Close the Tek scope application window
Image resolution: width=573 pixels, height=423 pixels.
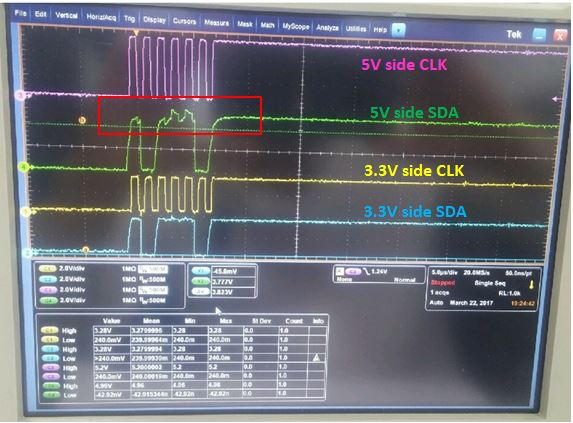(x=559, y=36)
